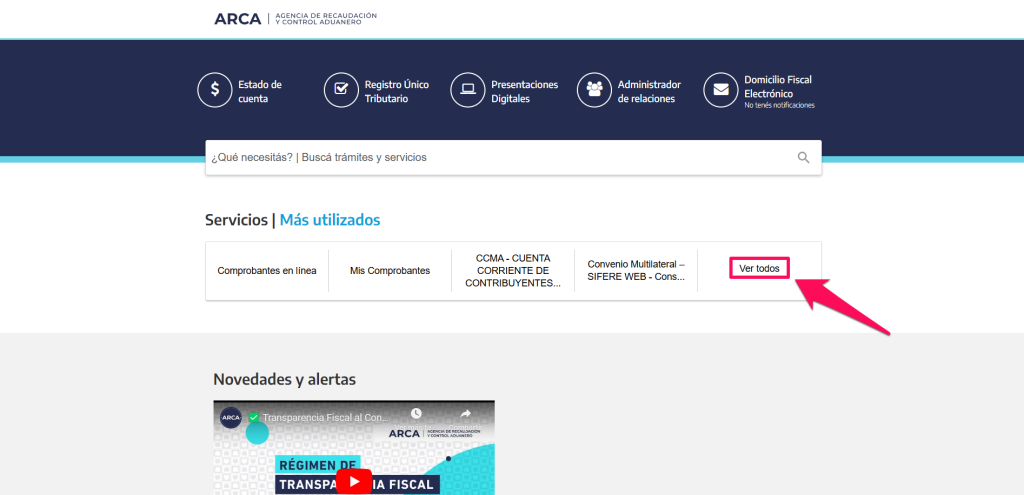Click Ver todos services button
1024x495 pixels.
coord(759,268)
